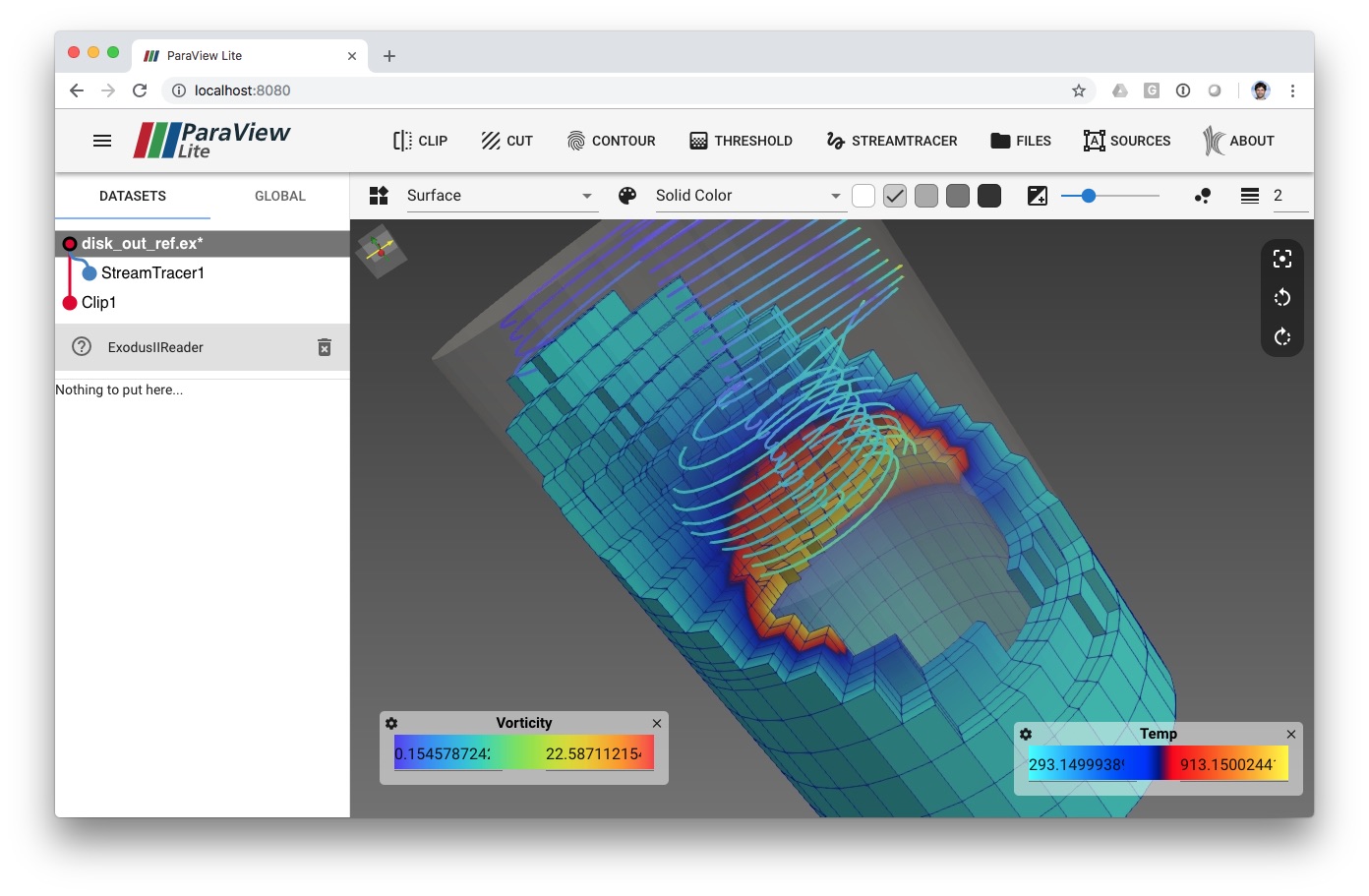Open the Threshold filter
This screenshot has width=1369, height=896.
coord(741,141)
